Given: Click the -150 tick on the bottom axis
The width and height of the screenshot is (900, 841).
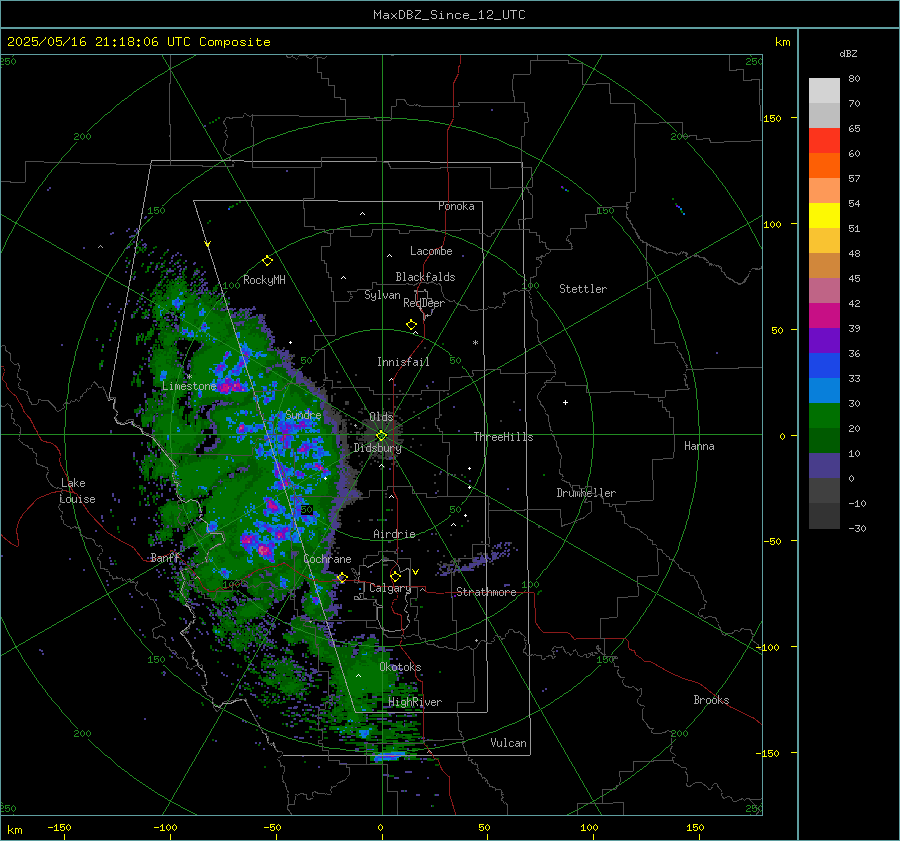Looking at the screenshot, I should 59,827.
